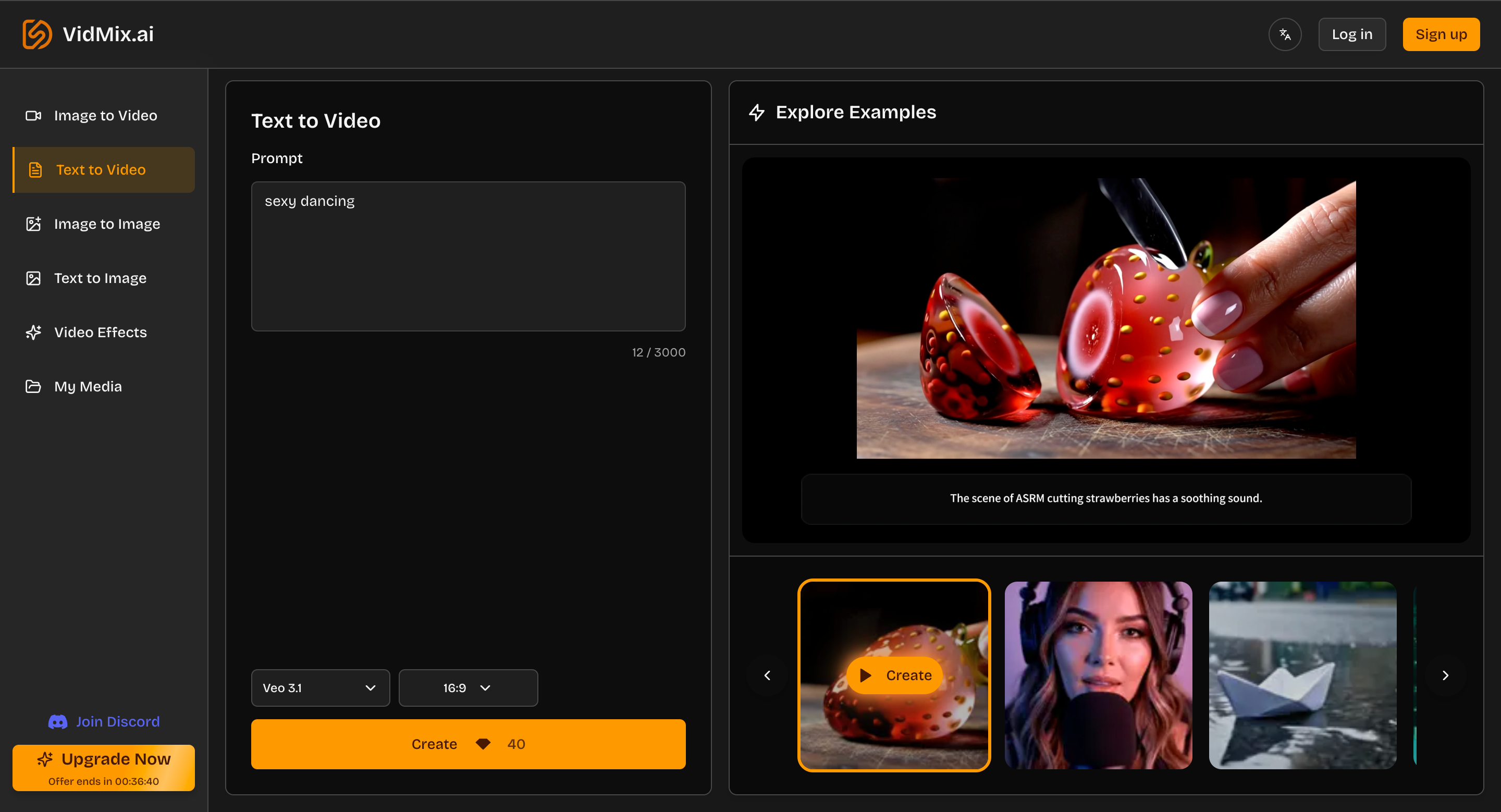
Task: Open the language translation selector
Action: tap(1284, 34)
